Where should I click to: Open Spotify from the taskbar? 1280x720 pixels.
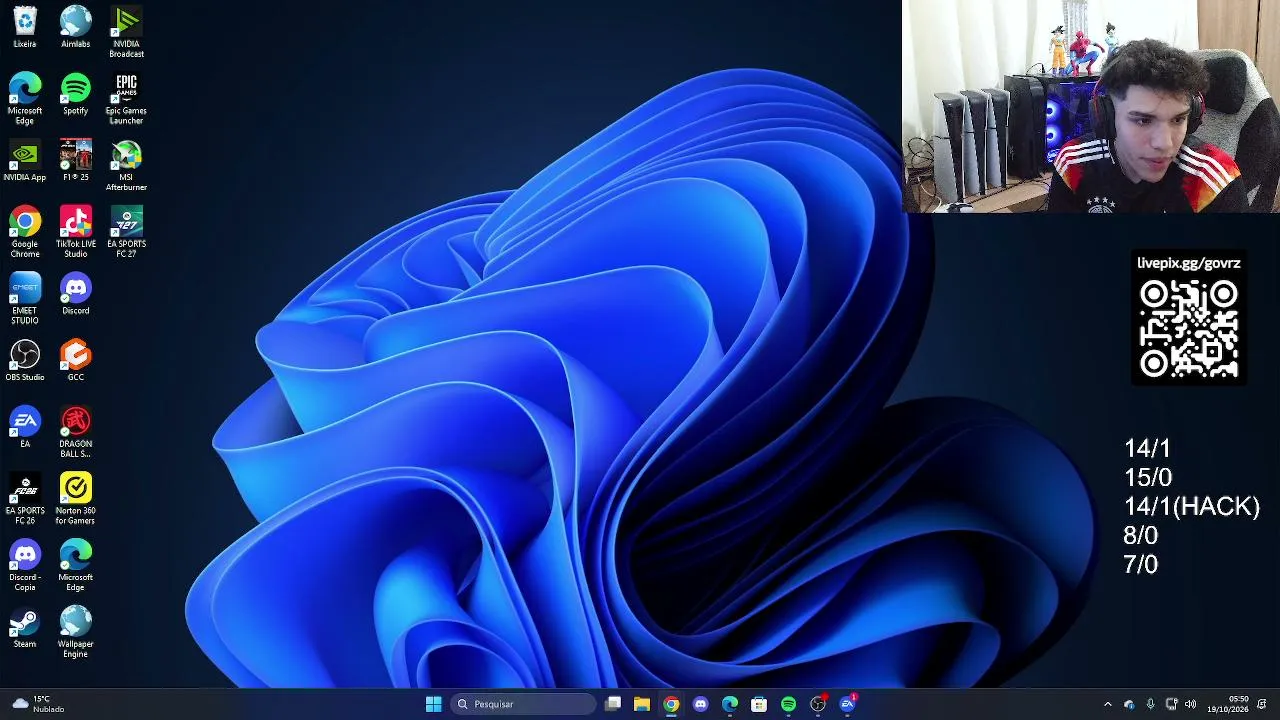788,704
